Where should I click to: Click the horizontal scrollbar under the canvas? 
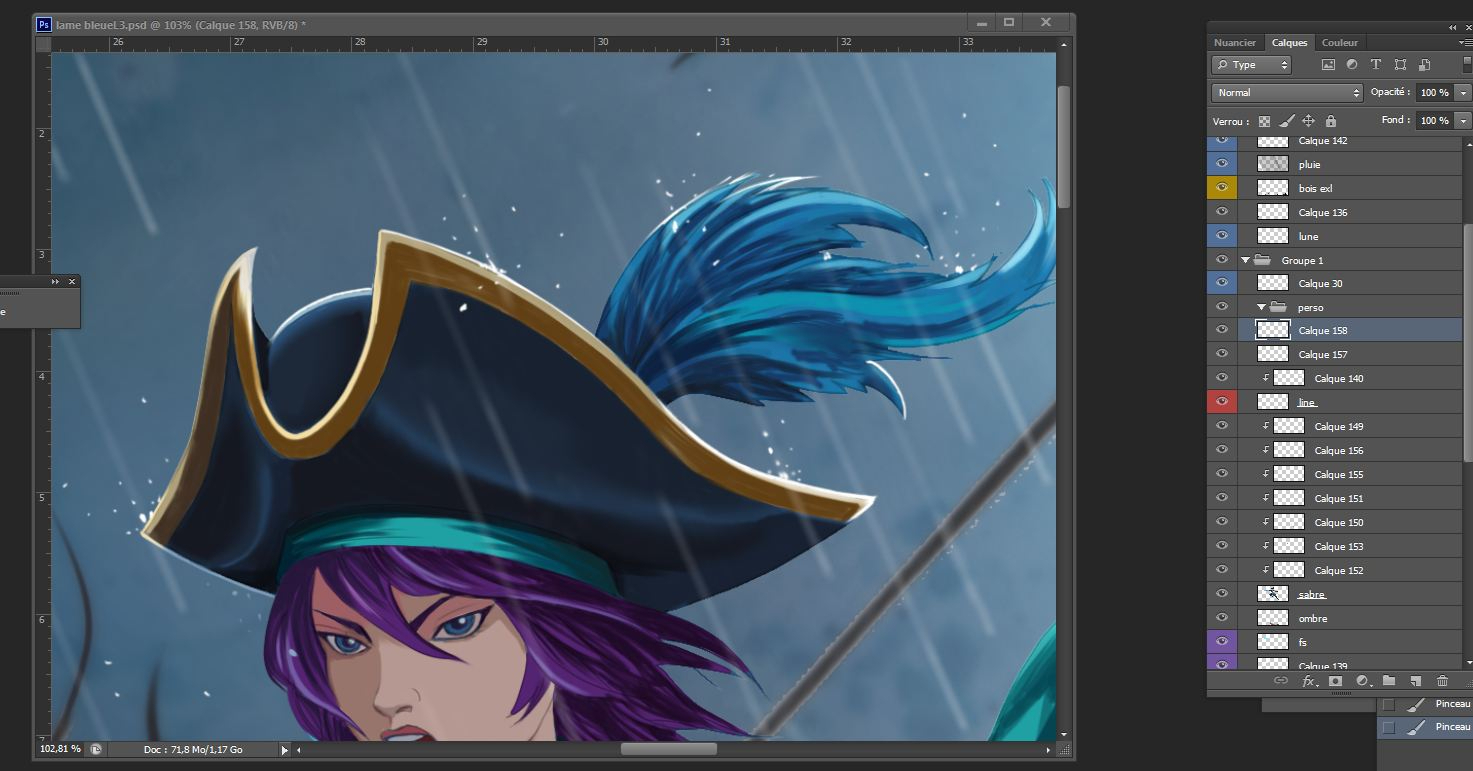668,749
